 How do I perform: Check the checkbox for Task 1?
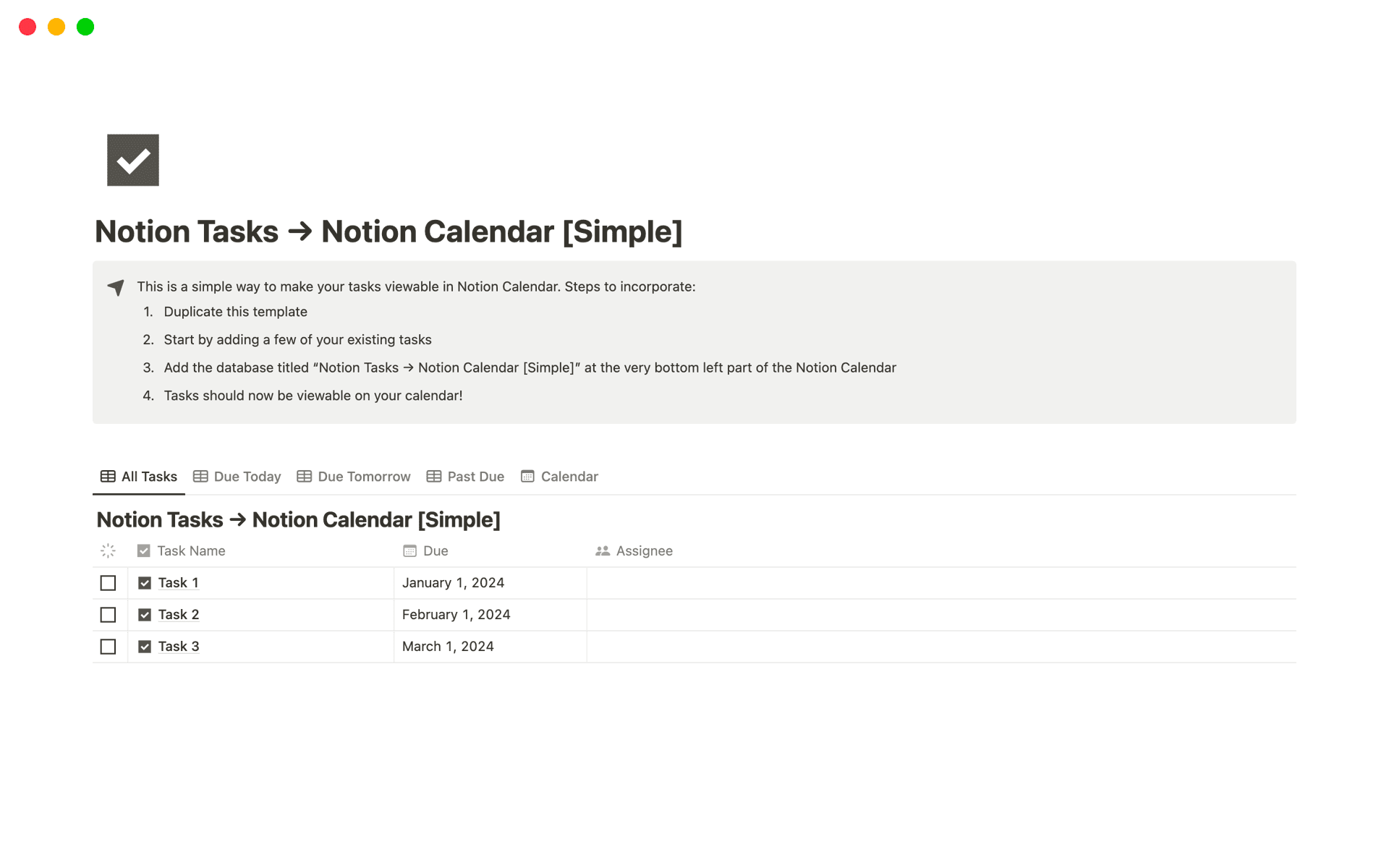coord(108,582)
